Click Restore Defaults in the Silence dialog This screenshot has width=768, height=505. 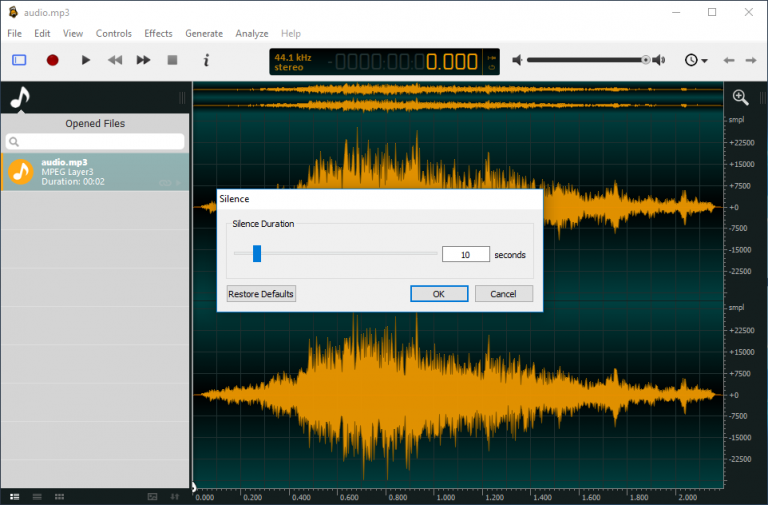tap(261, 294)
